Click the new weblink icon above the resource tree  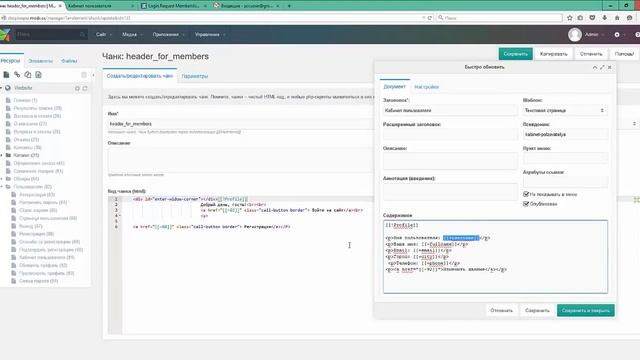17,75
